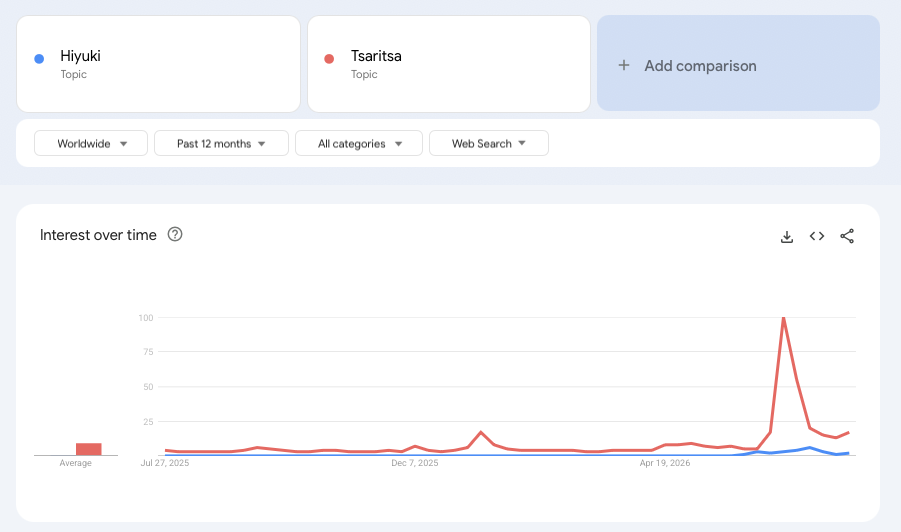Open the Web Search type dropdown
The height and width of the screenshot is (532, 901).
[489, 143]
